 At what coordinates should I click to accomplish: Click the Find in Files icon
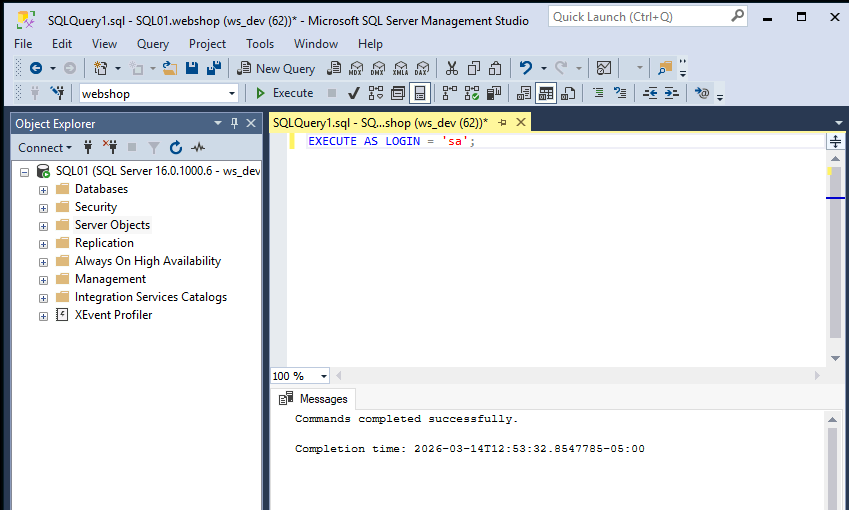pos(665,68)
